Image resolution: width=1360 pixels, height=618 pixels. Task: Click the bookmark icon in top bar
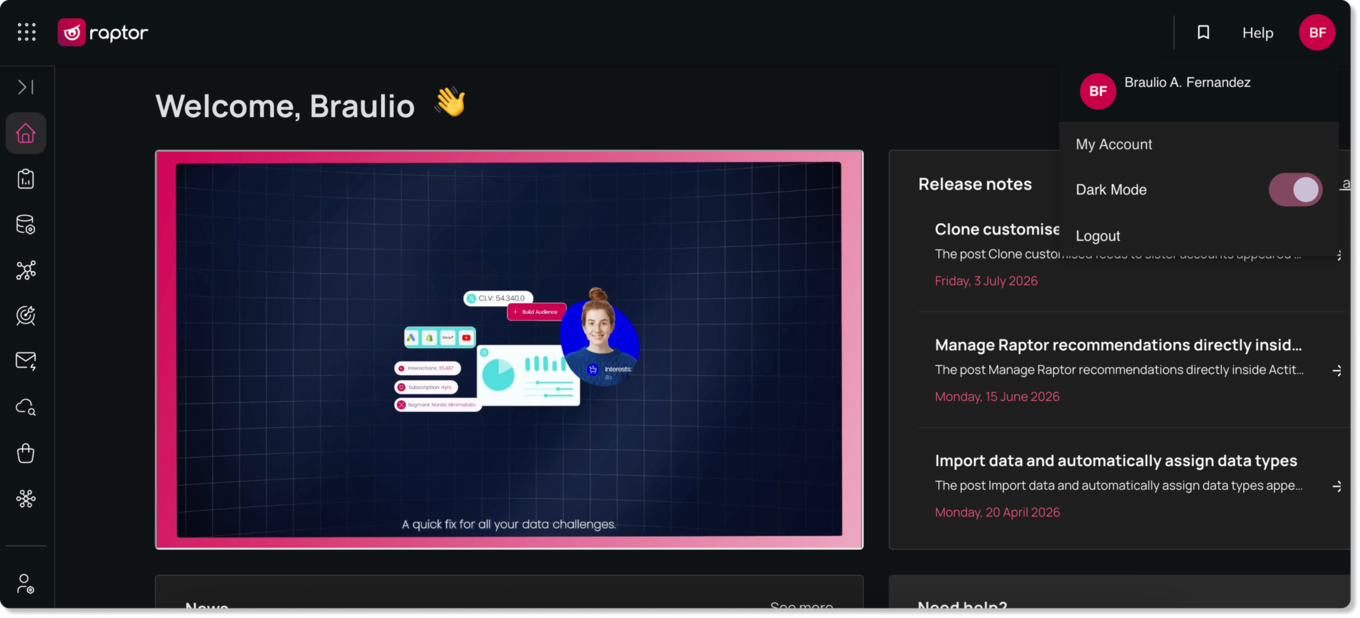1203,33
